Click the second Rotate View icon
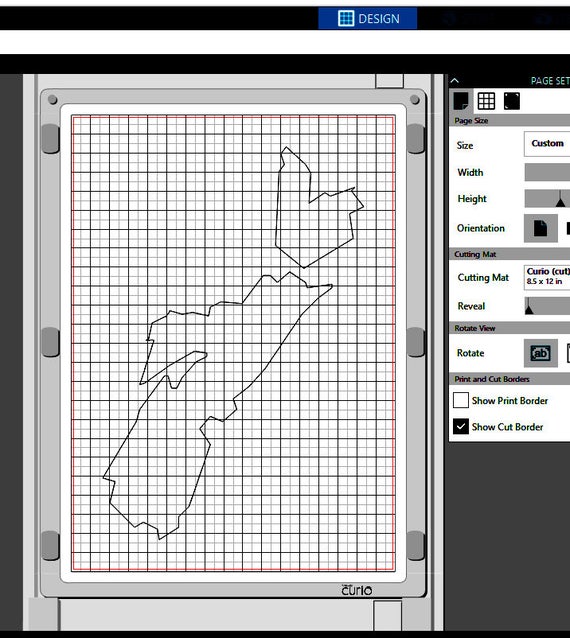570x638 pixels. click(x=568, y=353)
